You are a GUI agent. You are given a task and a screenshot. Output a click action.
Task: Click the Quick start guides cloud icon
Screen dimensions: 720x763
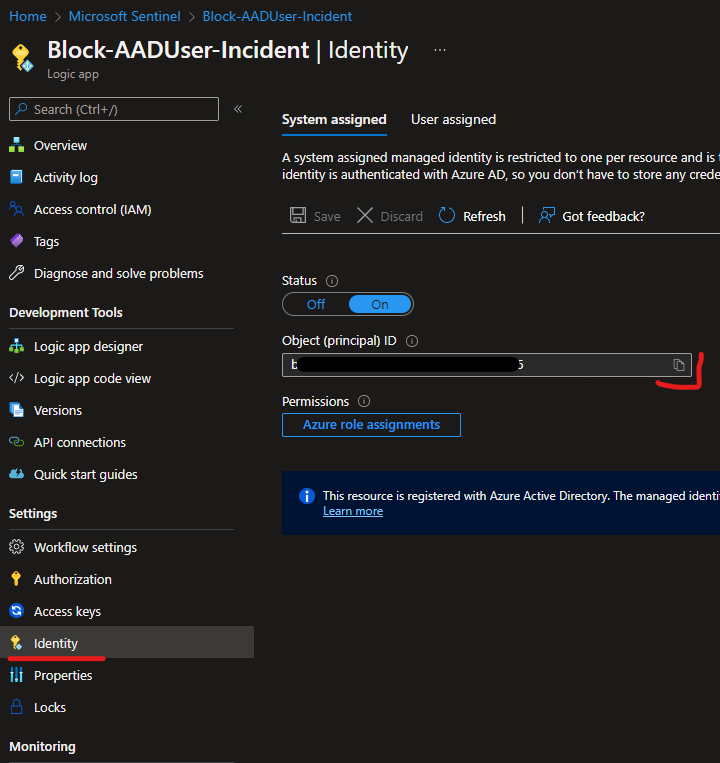pyautogui.click(x=17, y=474)
